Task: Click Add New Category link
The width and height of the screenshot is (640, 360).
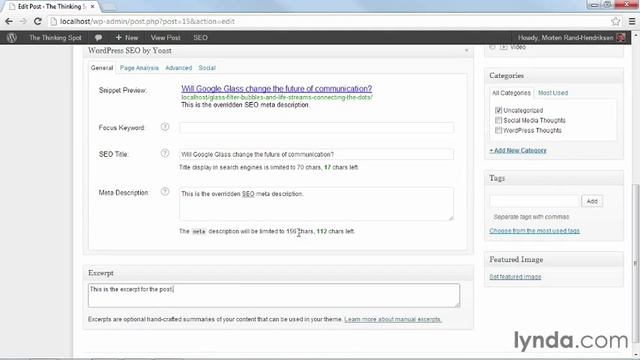Action: pyautogui.click(x=518, y=150)
